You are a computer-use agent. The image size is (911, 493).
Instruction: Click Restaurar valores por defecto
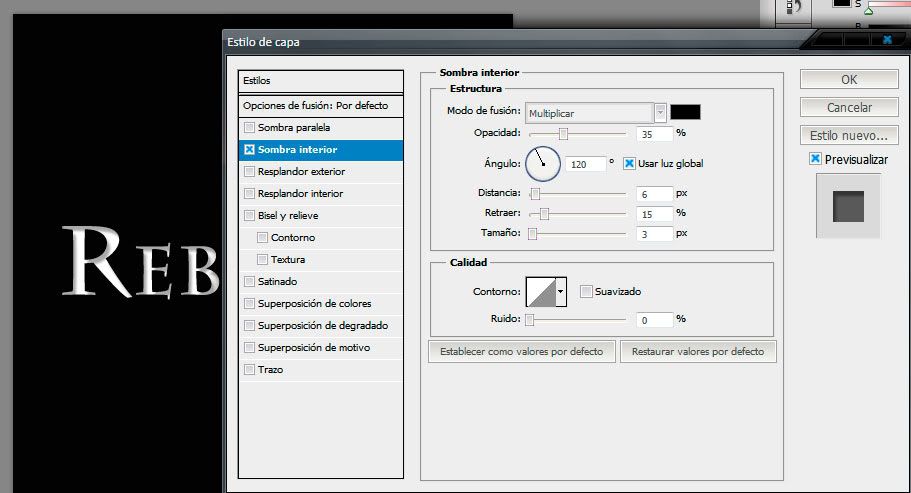click(x=698, y=352)
